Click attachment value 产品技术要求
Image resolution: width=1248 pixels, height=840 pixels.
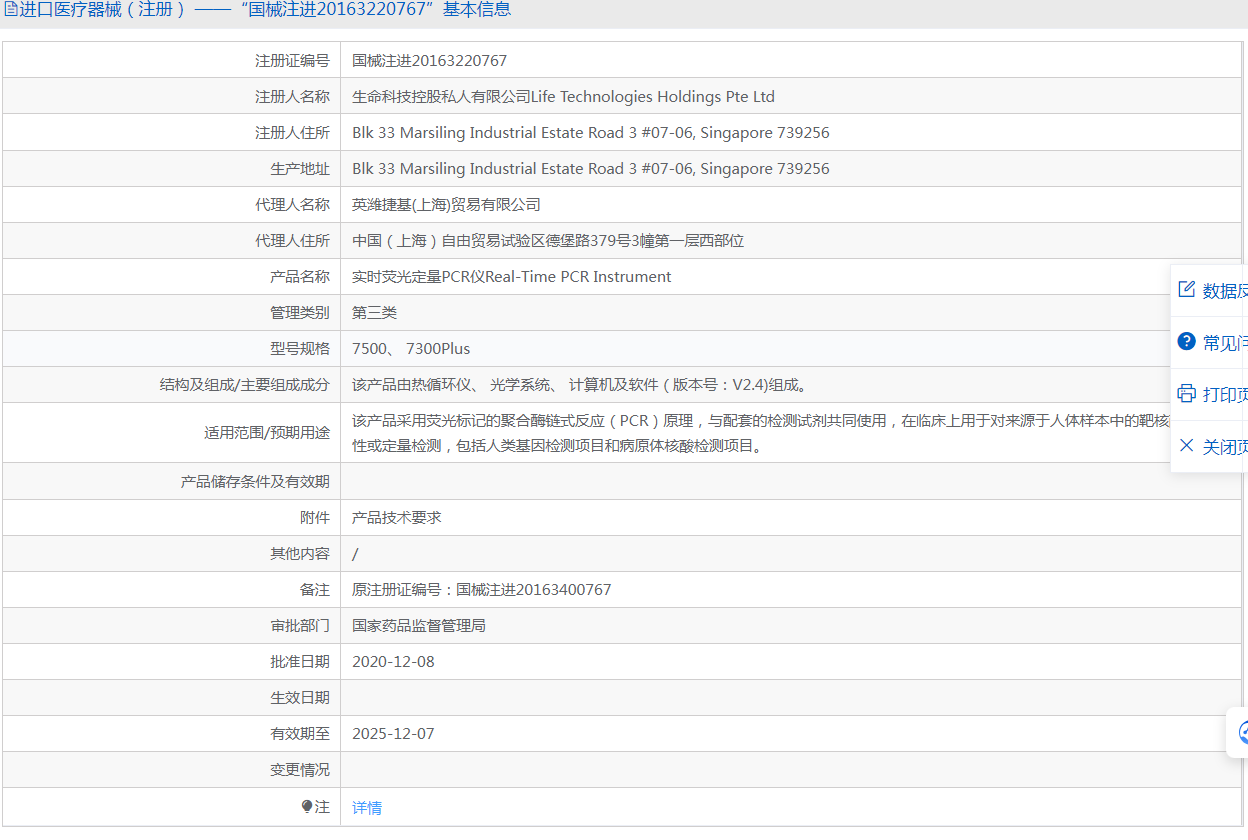tap(397, 518)
